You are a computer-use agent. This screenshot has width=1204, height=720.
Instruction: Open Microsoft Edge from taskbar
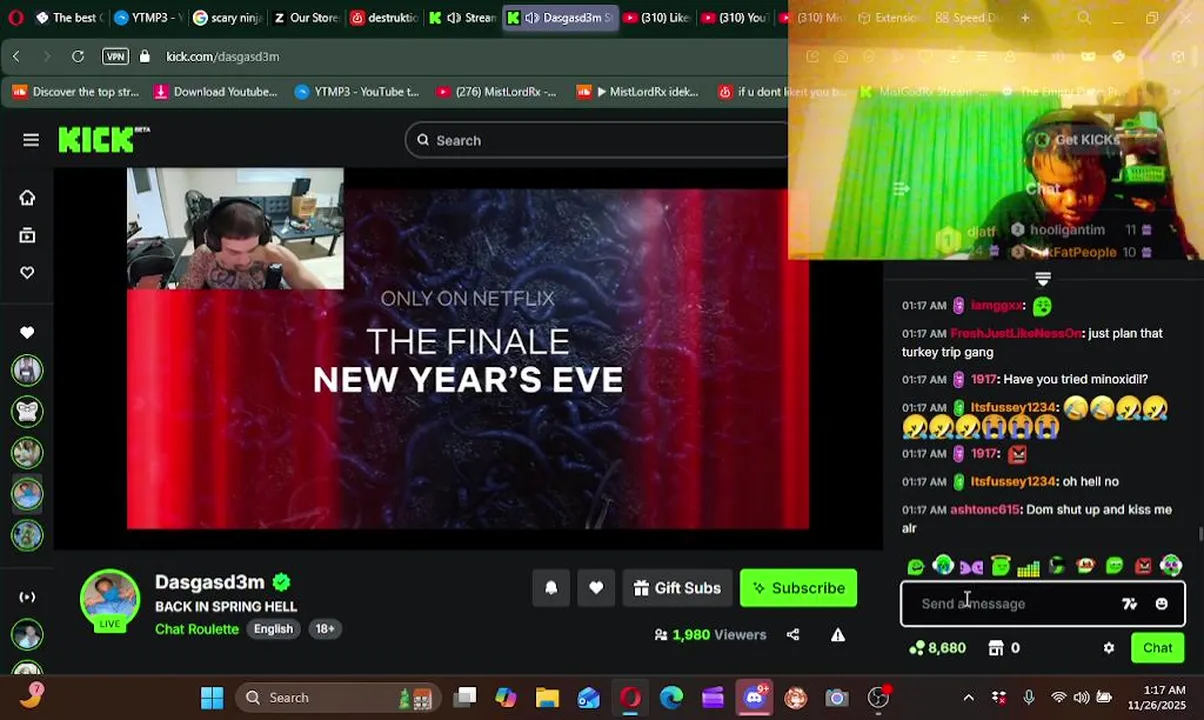click(671, 698)
